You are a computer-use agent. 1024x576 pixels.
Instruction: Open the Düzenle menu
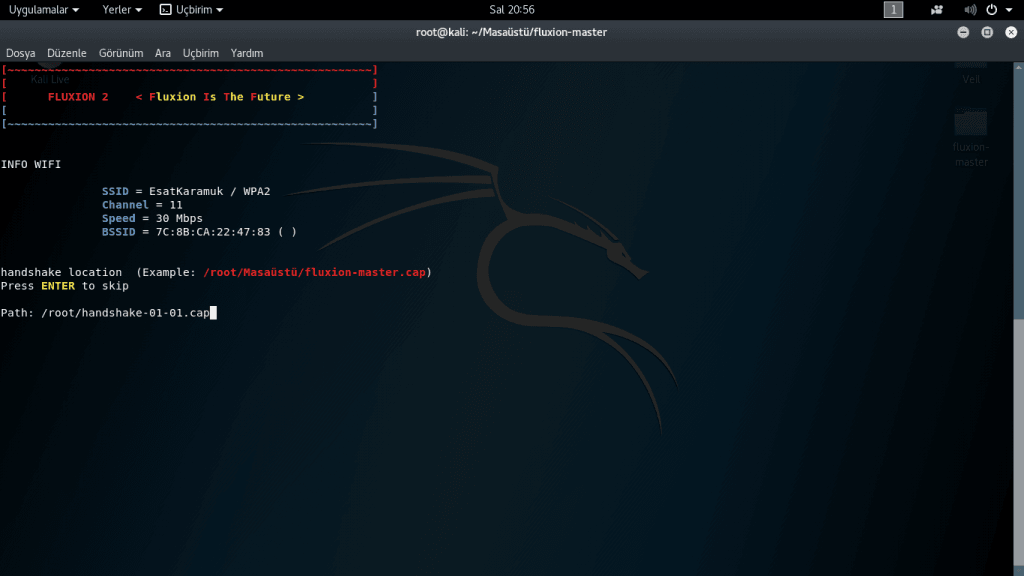point(67,53)
